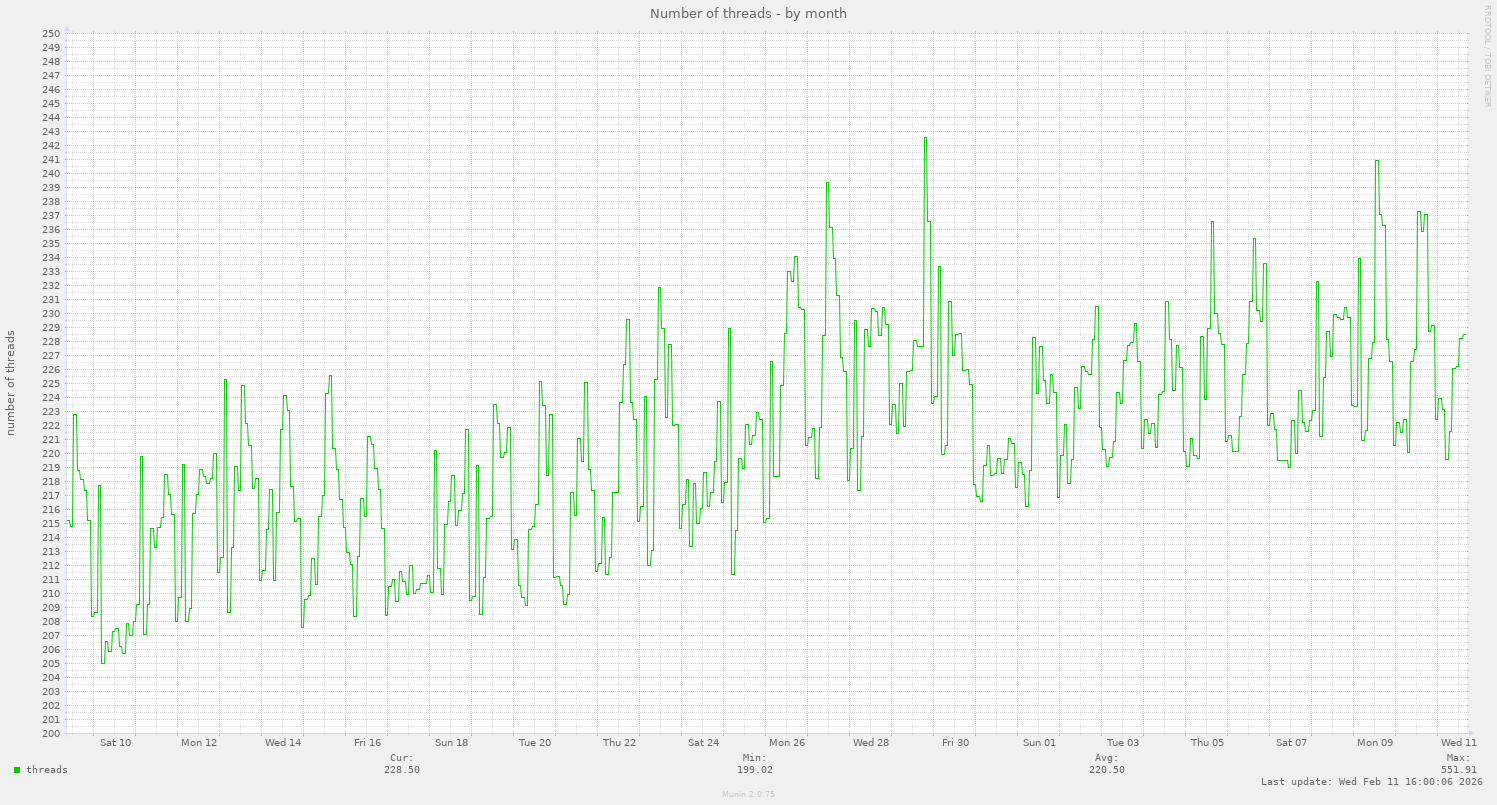
Task: Click the "Fri 30" x-axis date label
Action: [x=955, y=743]
